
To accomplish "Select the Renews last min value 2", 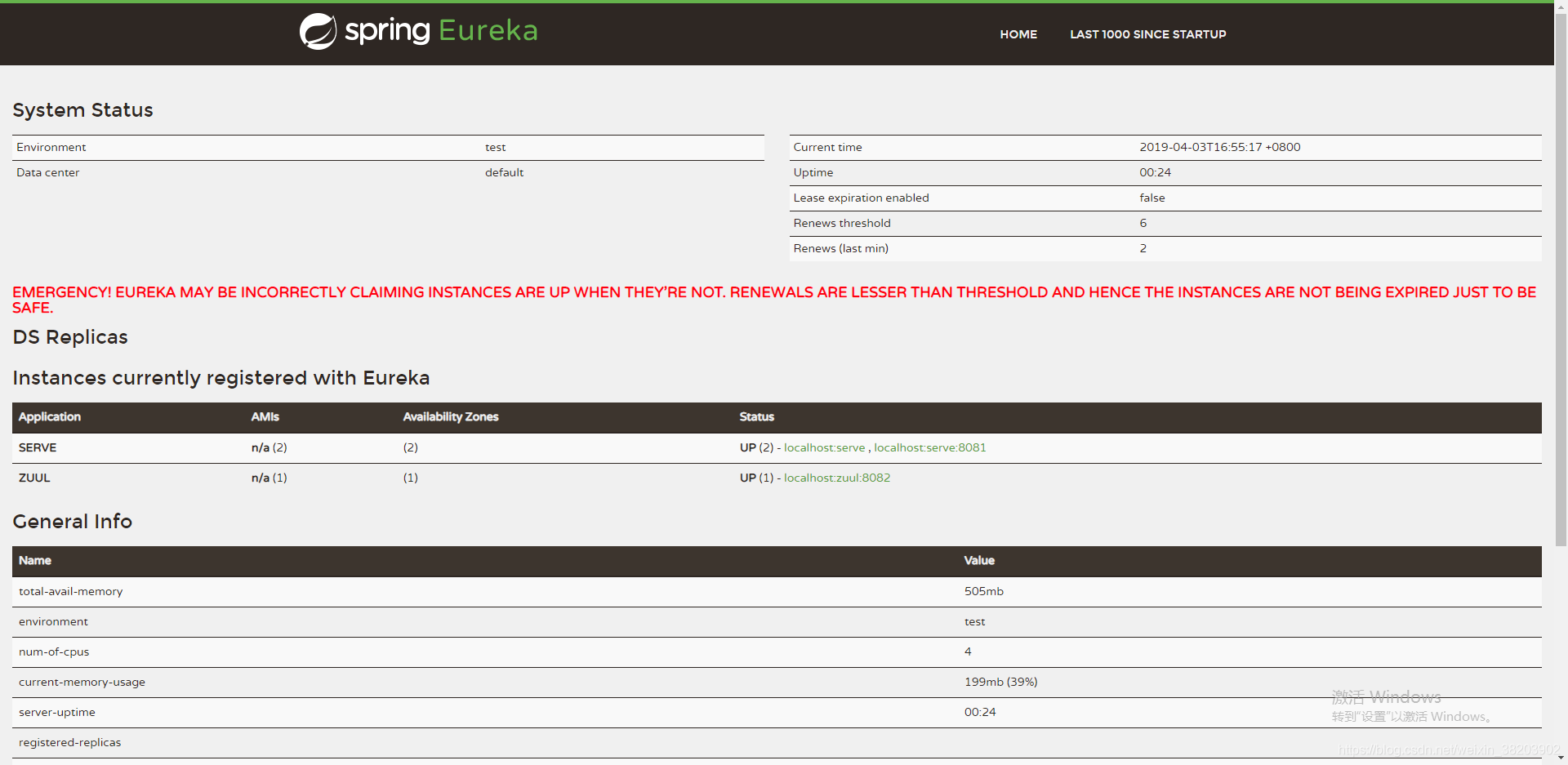I will [1143, 248].
